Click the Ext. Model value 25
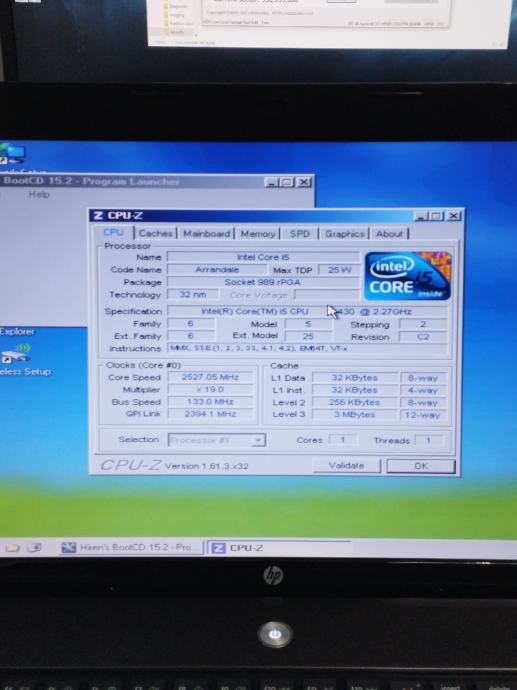Image resolution: width=517 pixels, height=690 pixels. pos(308,336)
